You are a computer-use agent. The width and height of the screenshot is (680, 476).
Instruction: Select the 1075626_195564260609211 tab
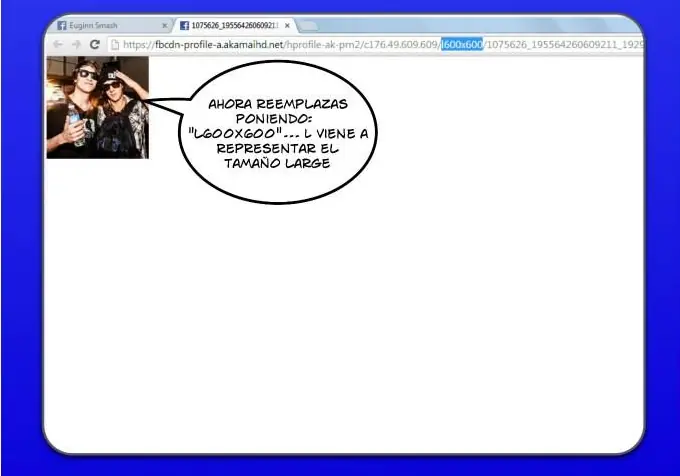point(235,26)
